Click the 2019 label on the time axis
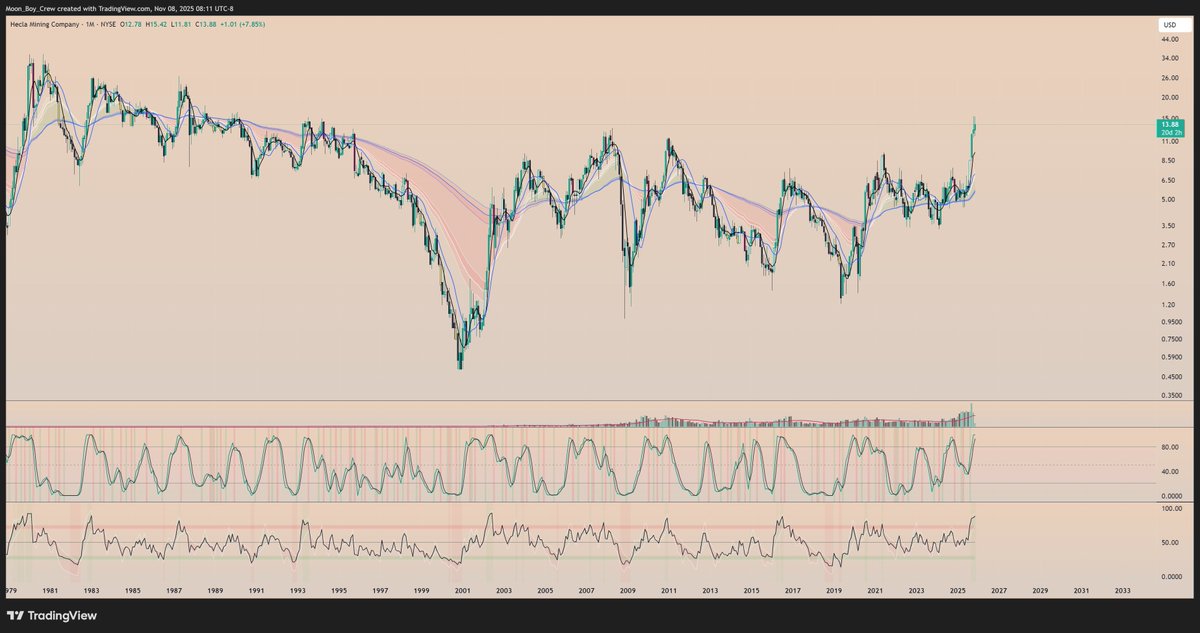 (833, 591)
